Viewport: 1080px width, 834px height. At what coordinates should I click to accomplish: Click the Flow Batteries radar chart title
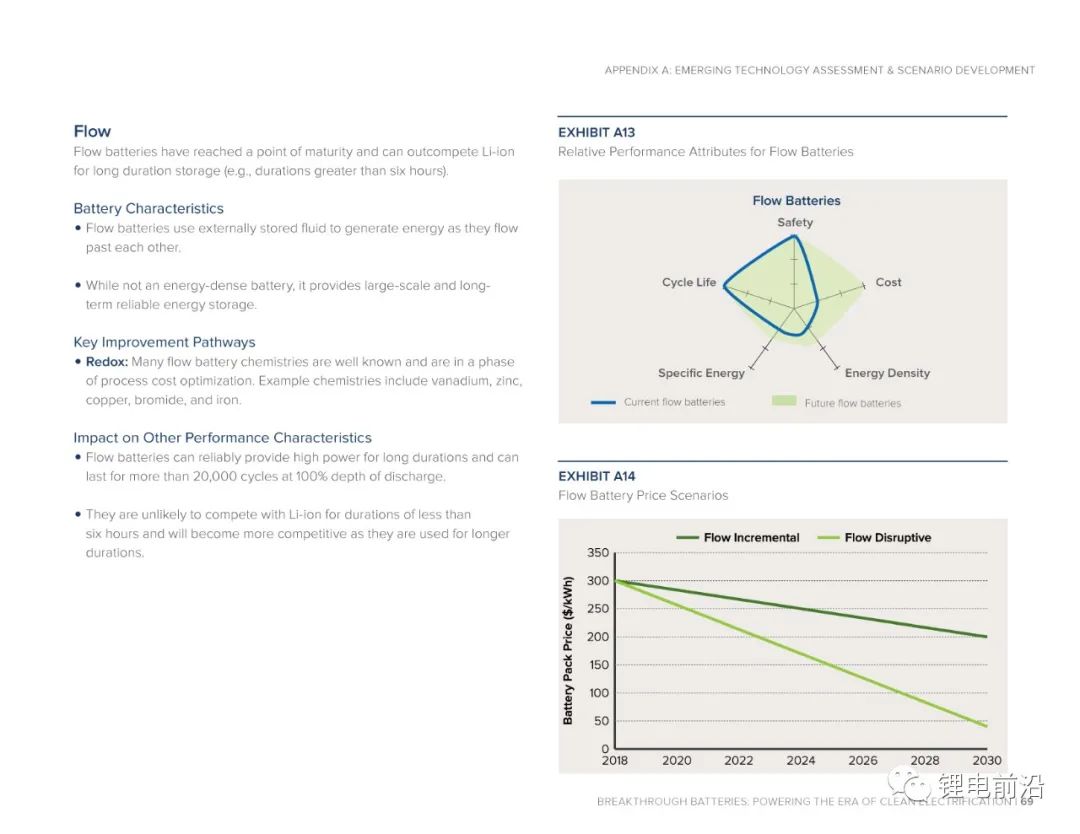pos(796,200)
